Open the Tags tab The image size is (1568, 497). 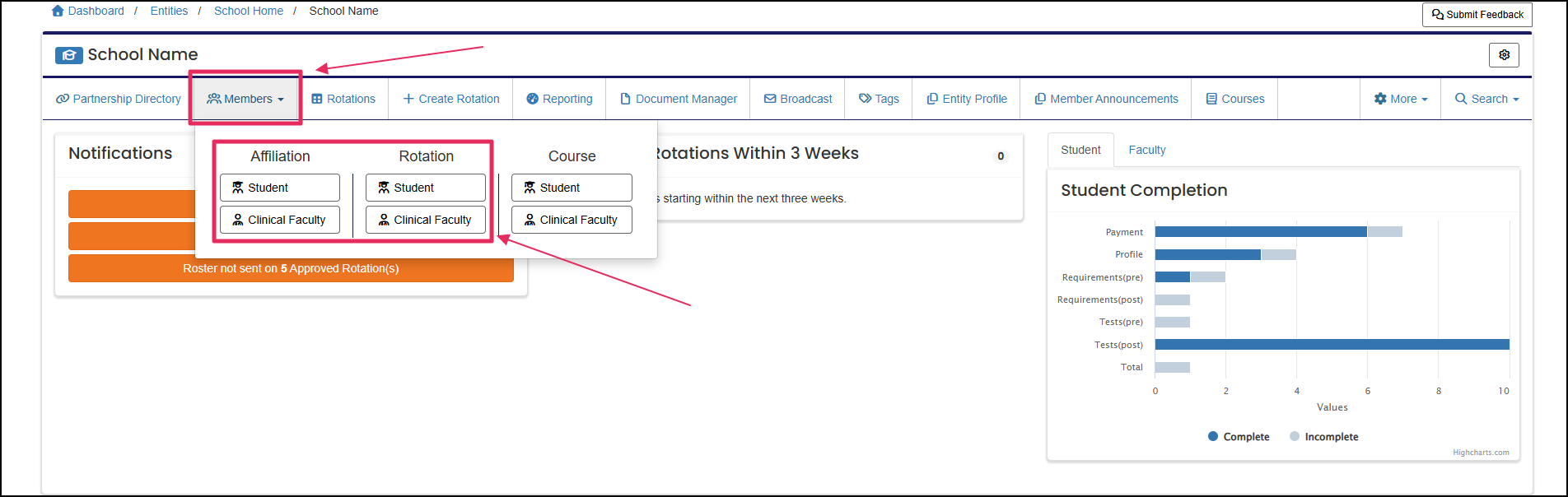[x=879, y=99]
